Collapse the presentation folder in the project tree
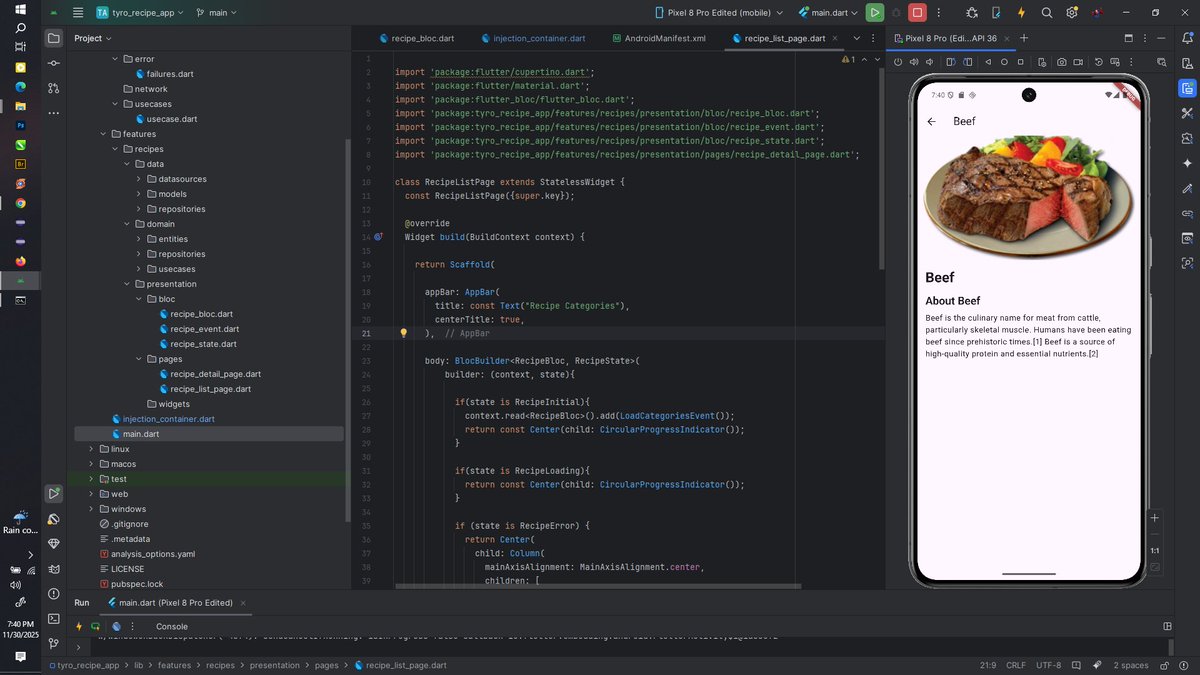The image size is (1200, 675). pos(126,283)
